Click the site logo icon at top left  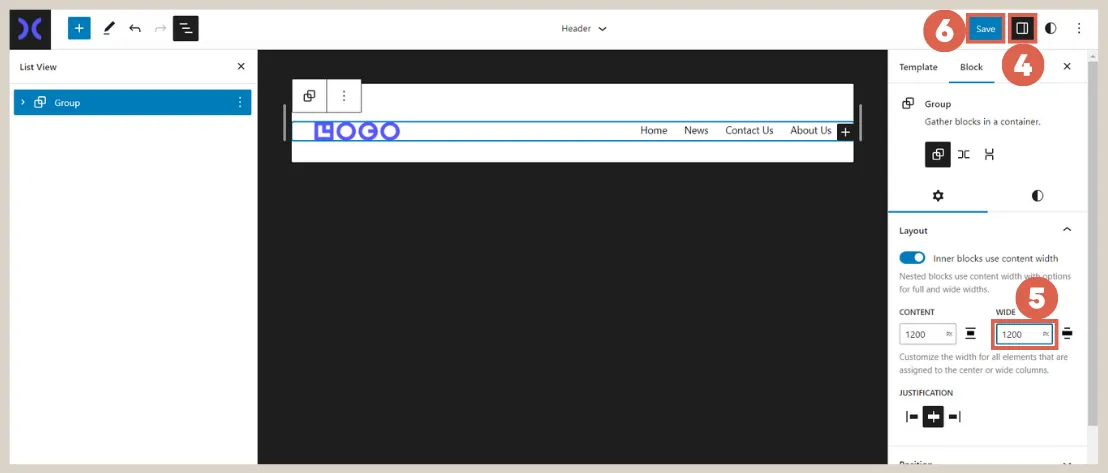pos(30,29)
